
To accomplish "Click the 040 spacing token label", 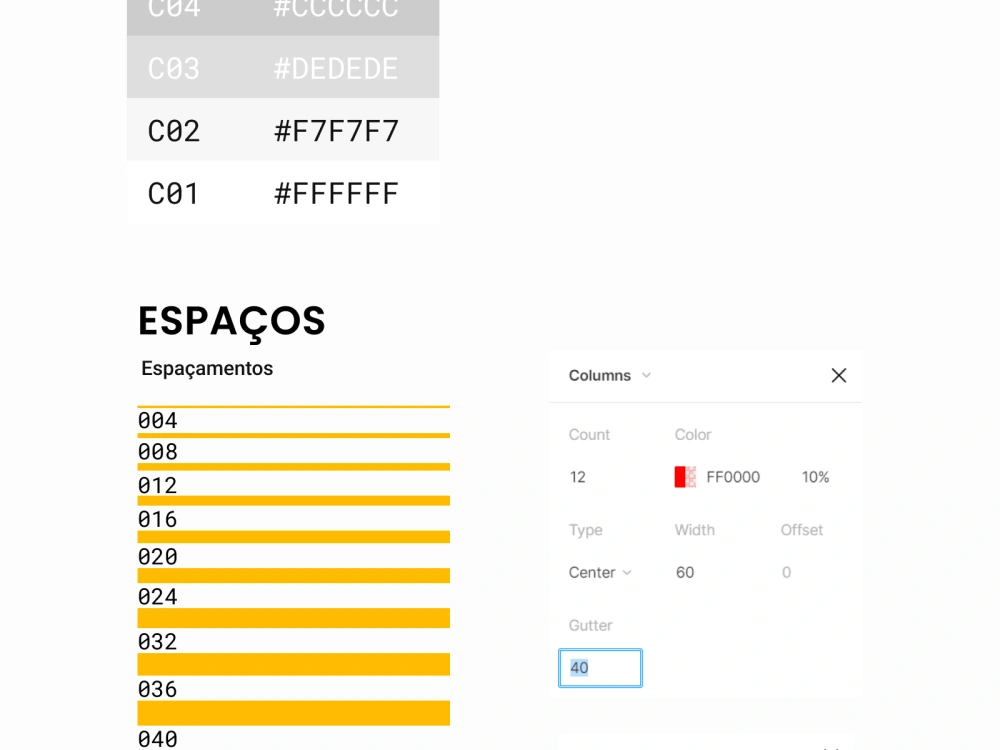I will pos(157,739).
